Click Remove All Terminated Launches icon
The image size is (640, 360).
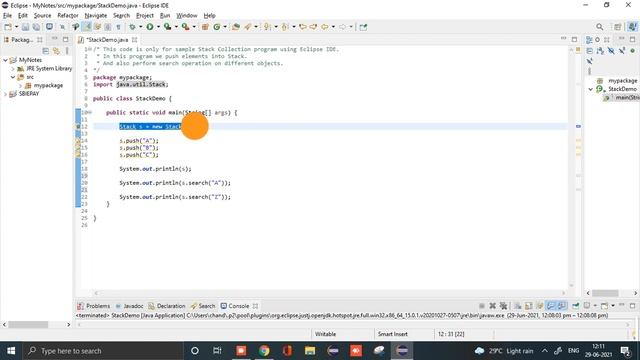tap(504, 306)
